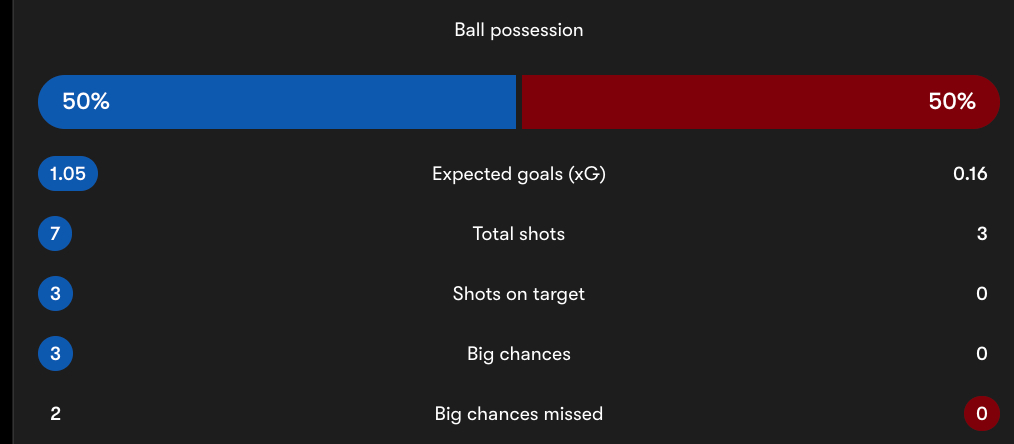Image resolution: width=1014 pixels, height=444 pixels.
Task: Open the Big chances missed stat label
Action: (x=518, y=414)
